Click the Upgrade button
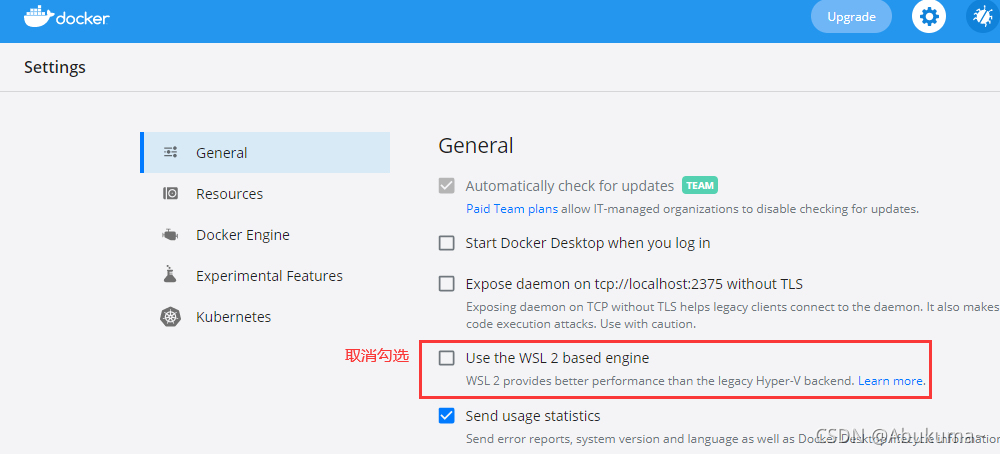 (851, 17)
